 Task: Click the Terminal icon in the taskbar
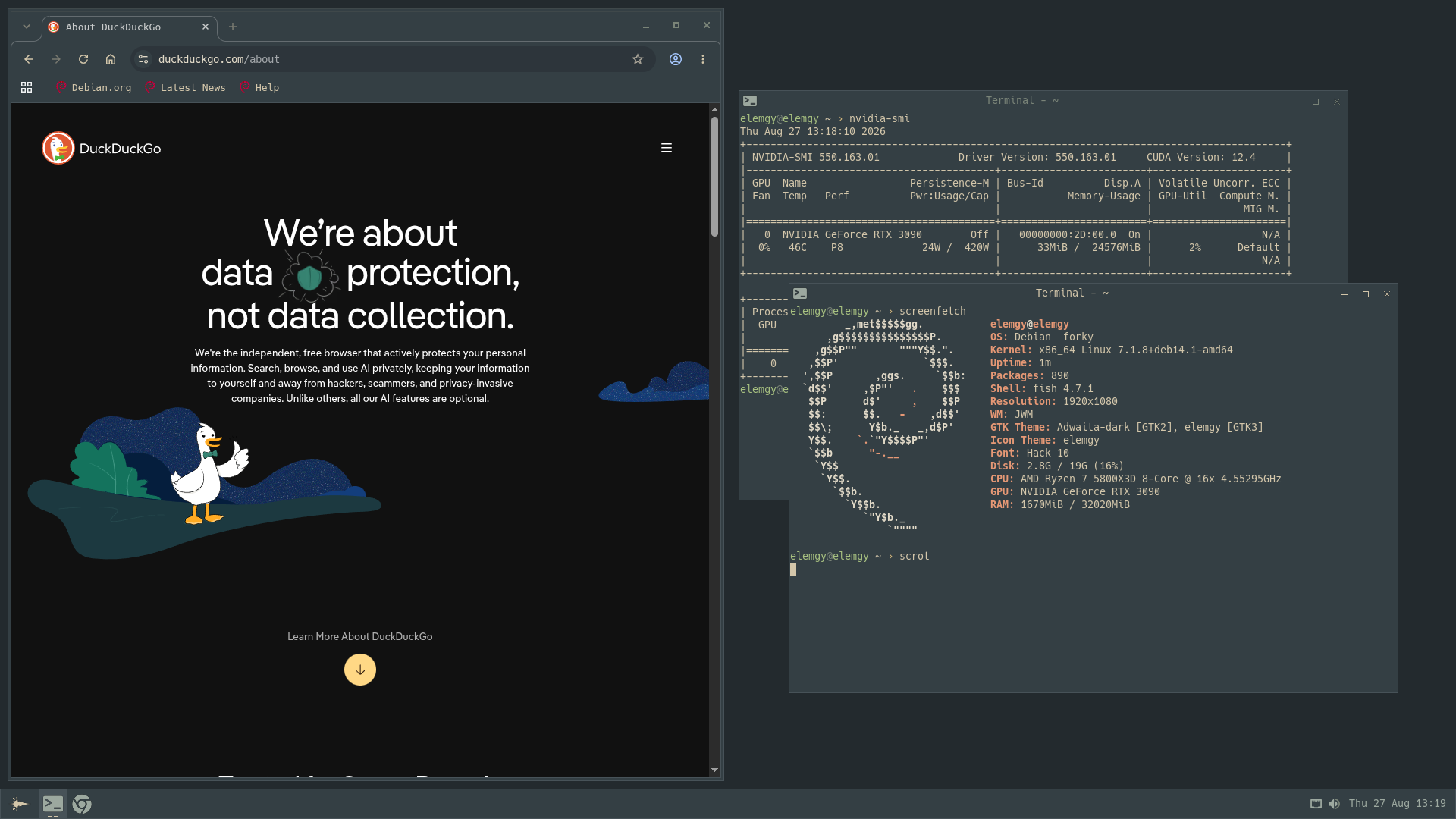coord(52,804)
